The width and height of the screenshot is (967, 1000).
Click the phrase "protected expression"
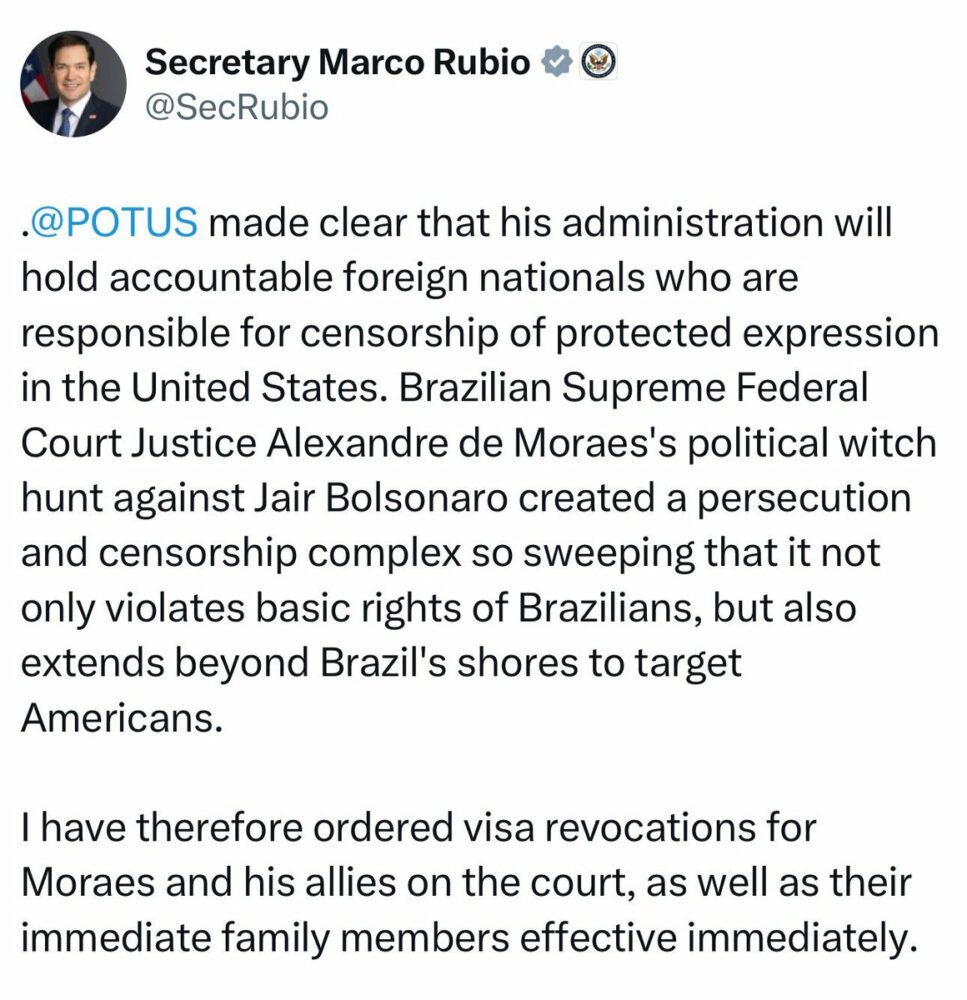[x=743, y=332]
